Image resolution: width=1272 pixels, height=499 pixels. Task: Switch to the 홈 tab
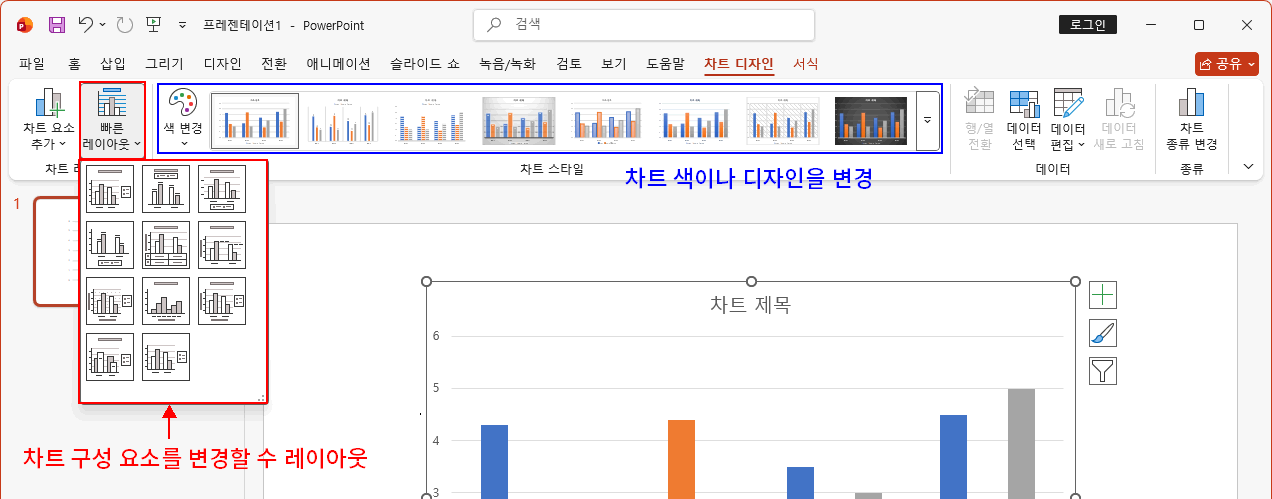[x=74, y=64]
